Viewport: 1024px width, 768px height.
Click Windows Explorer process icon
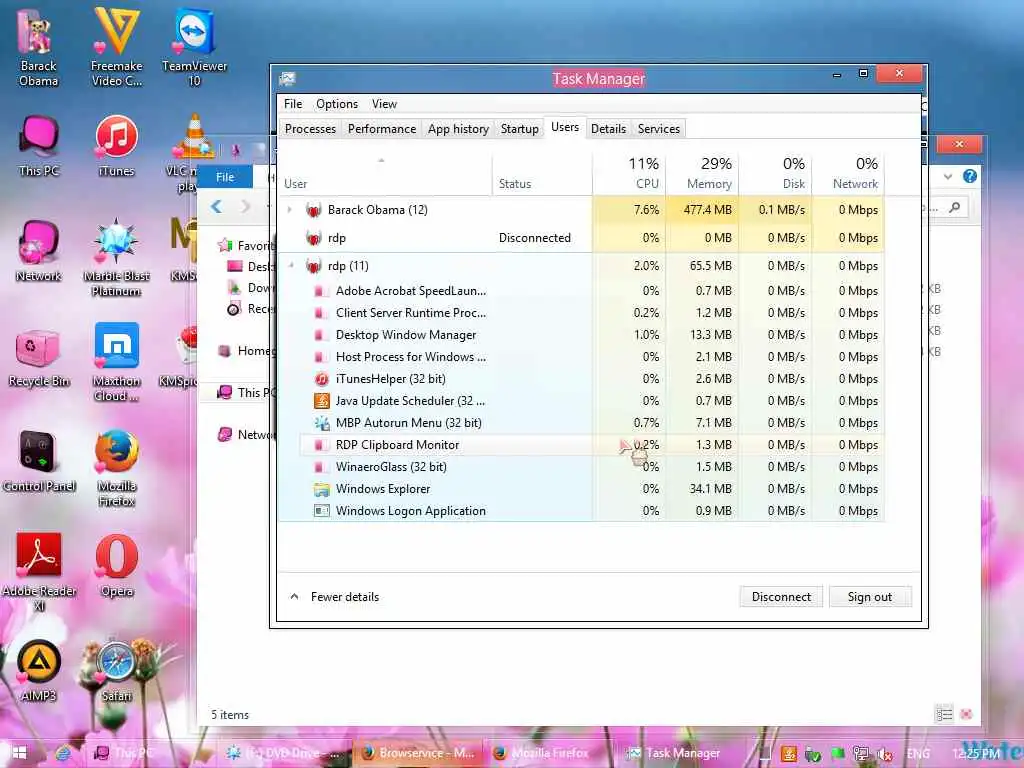click(x=321, y=489)
